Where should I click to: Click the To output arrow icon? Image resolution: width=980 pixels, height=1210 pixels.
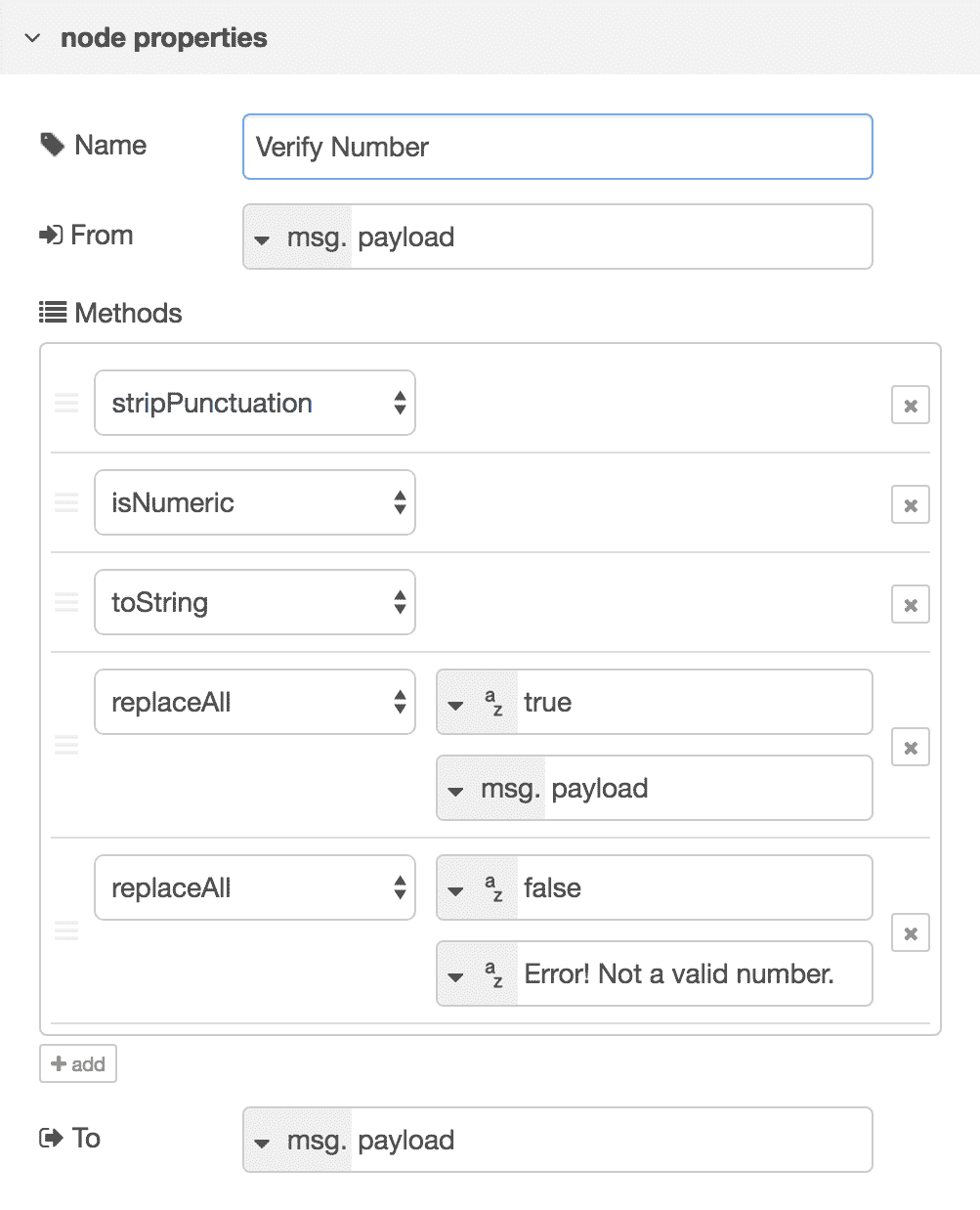(x=51, y=1137)
